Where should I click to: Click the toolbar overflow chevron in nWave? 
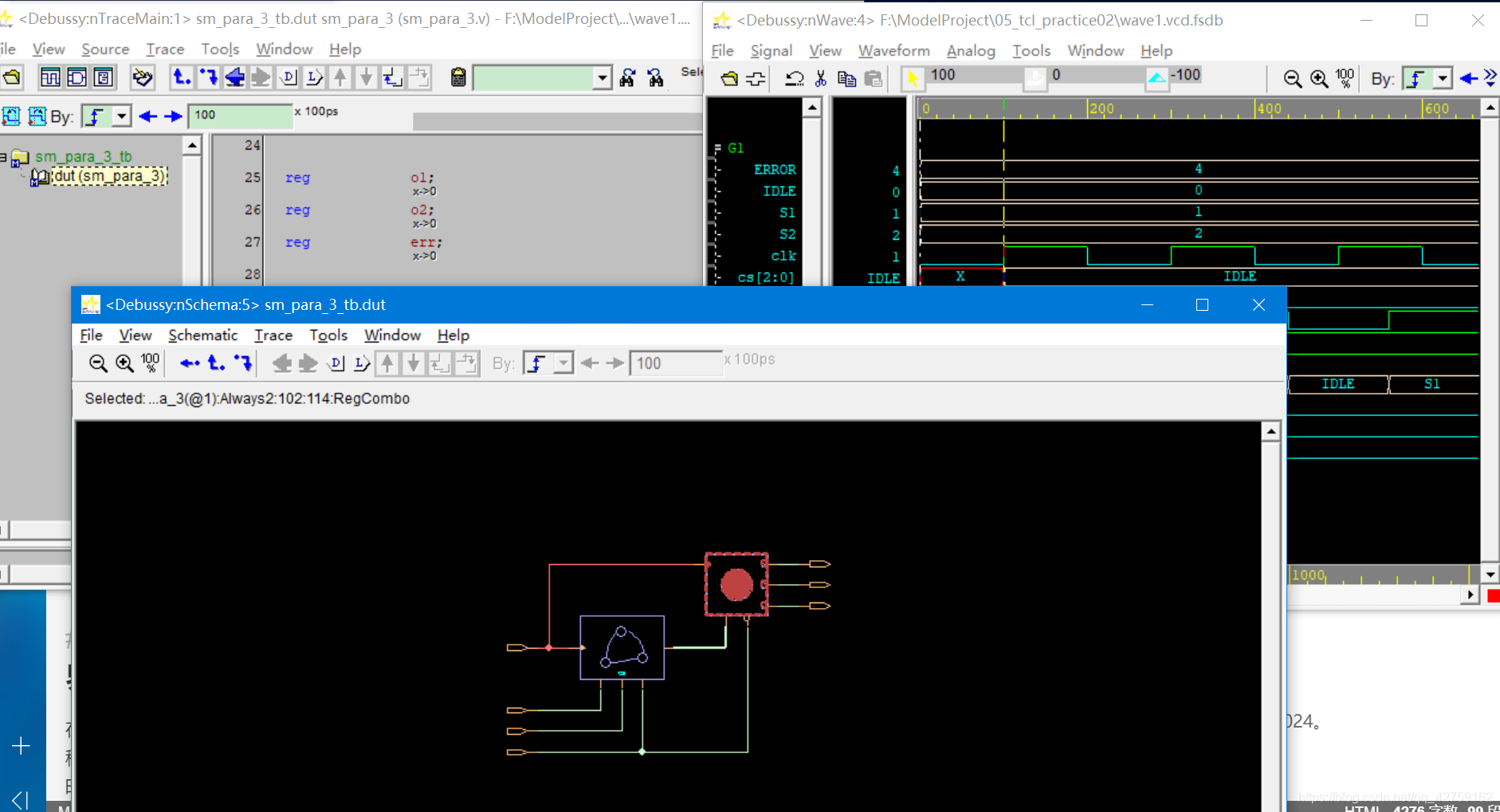1490,79
